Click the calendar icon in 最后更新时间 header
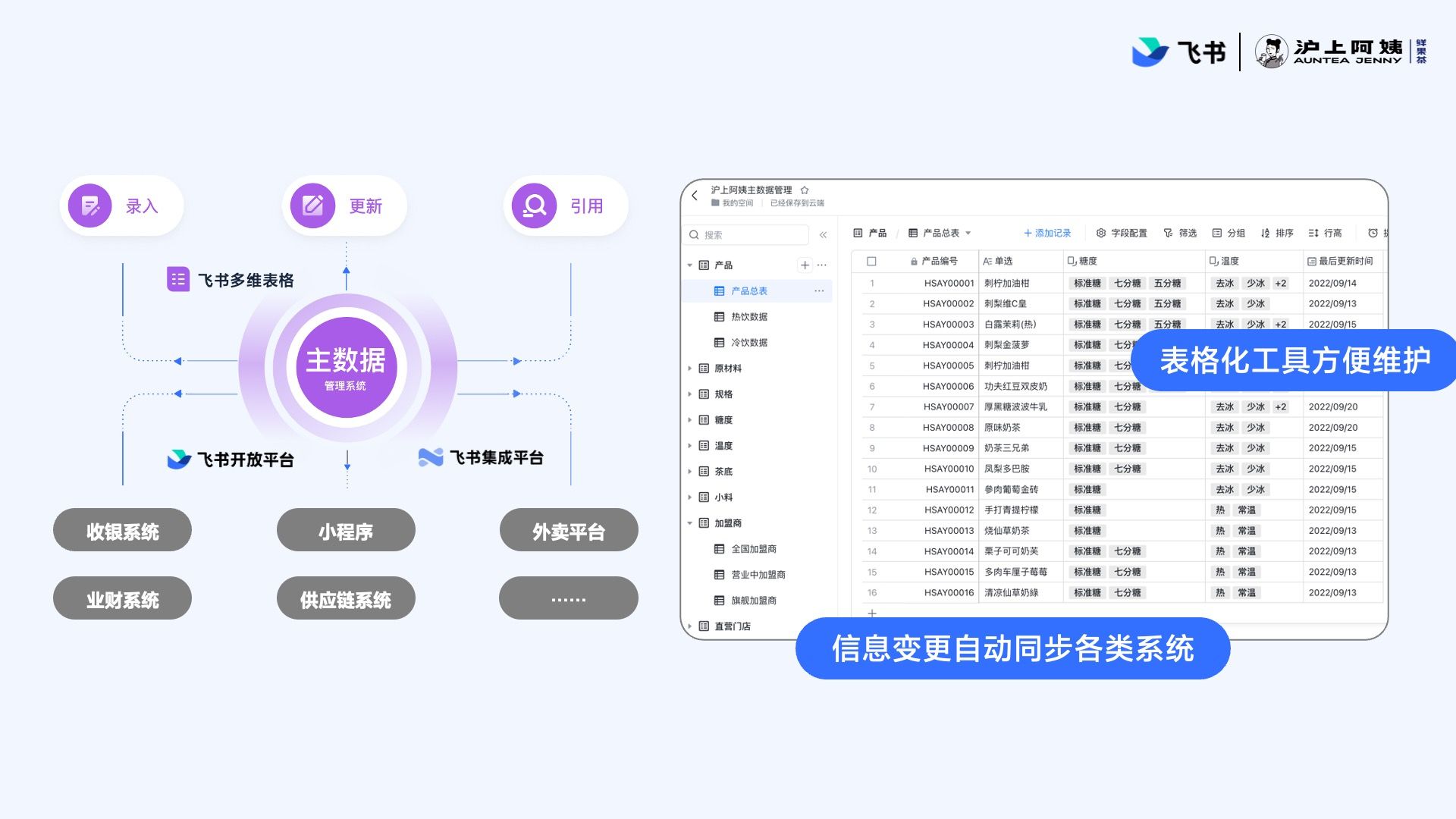Image resolution: width=1456 pixels, height=819 pixels. [1312, 262]
